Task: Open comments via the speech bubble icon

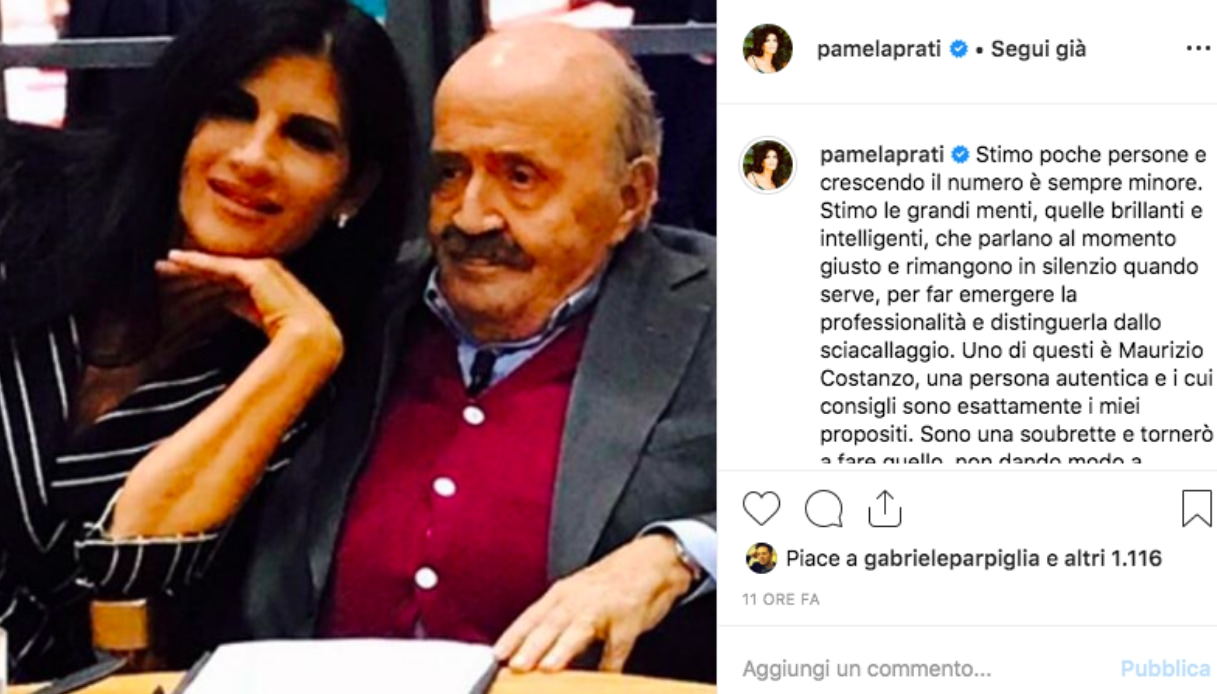Action: click(823, 509)
